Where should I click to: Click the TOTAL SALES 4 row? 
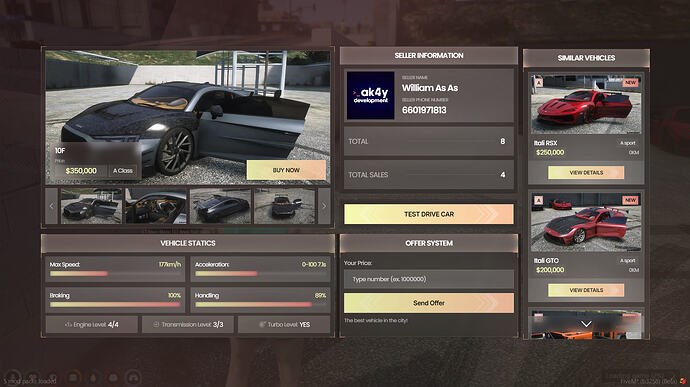(x=429, y=175)
